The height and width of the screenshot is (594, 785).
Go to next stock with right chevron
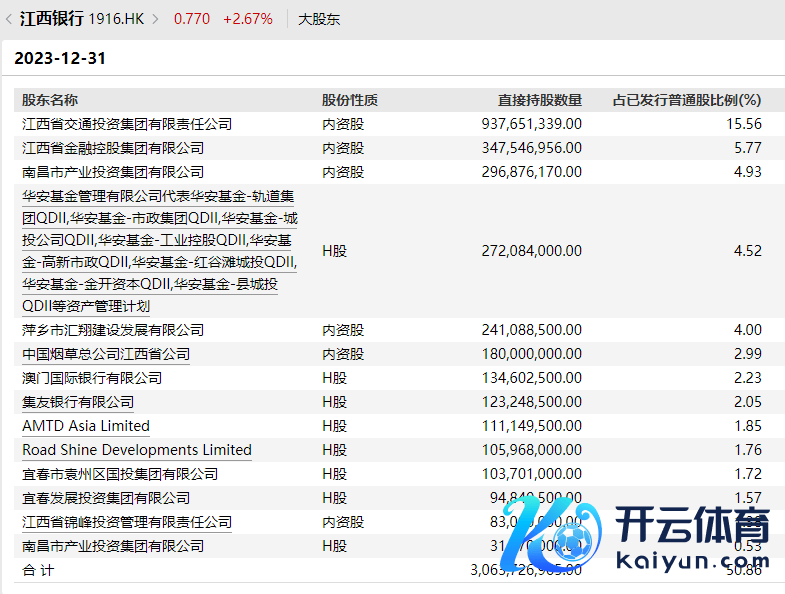pos(155,20)
